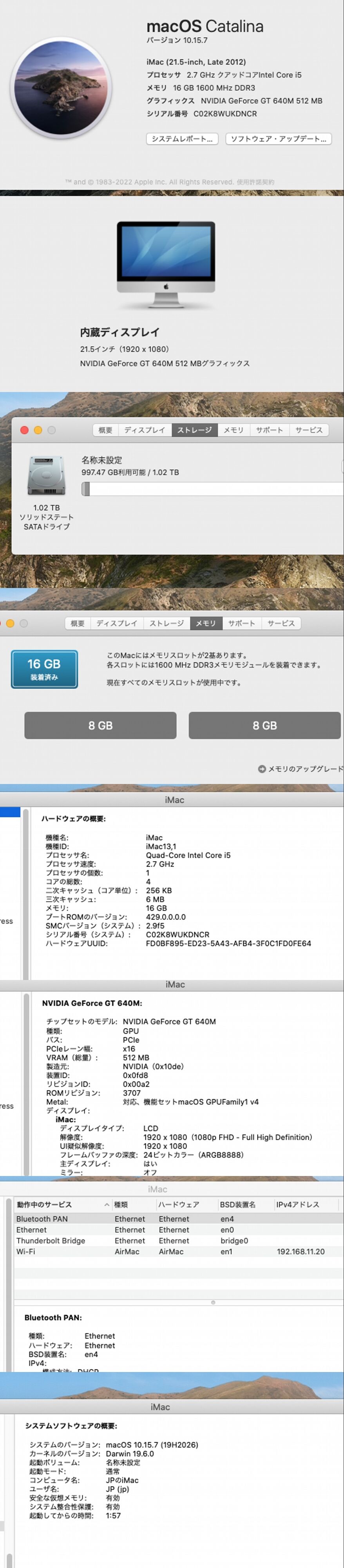Screen dimensions: 344x1568
Task: Select the Thunderbolt Bridge service row
Action: click(178, 1241)
